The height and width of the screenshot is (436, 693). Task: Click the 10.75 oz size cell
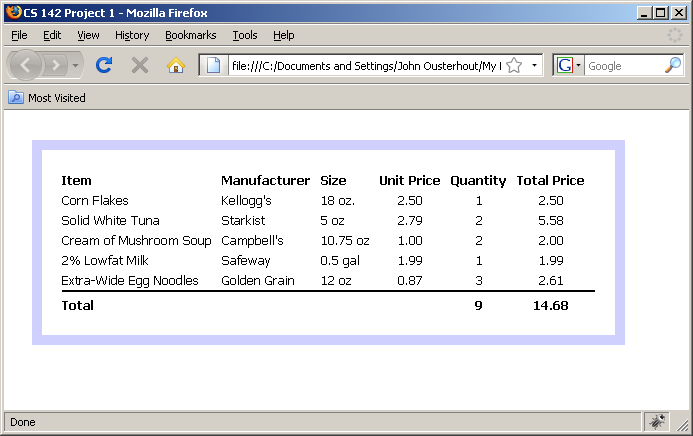(x=345, y=241)
